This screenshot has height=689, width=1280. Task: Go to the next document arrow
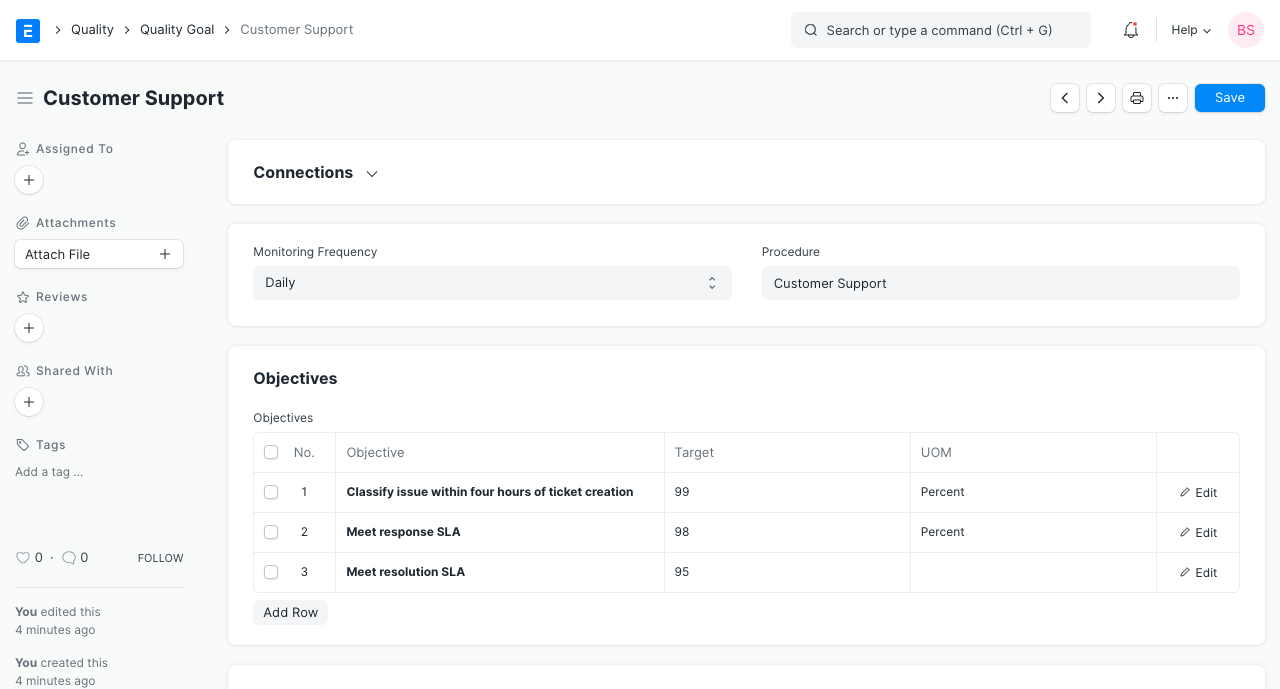click(x=1101, y=98)
